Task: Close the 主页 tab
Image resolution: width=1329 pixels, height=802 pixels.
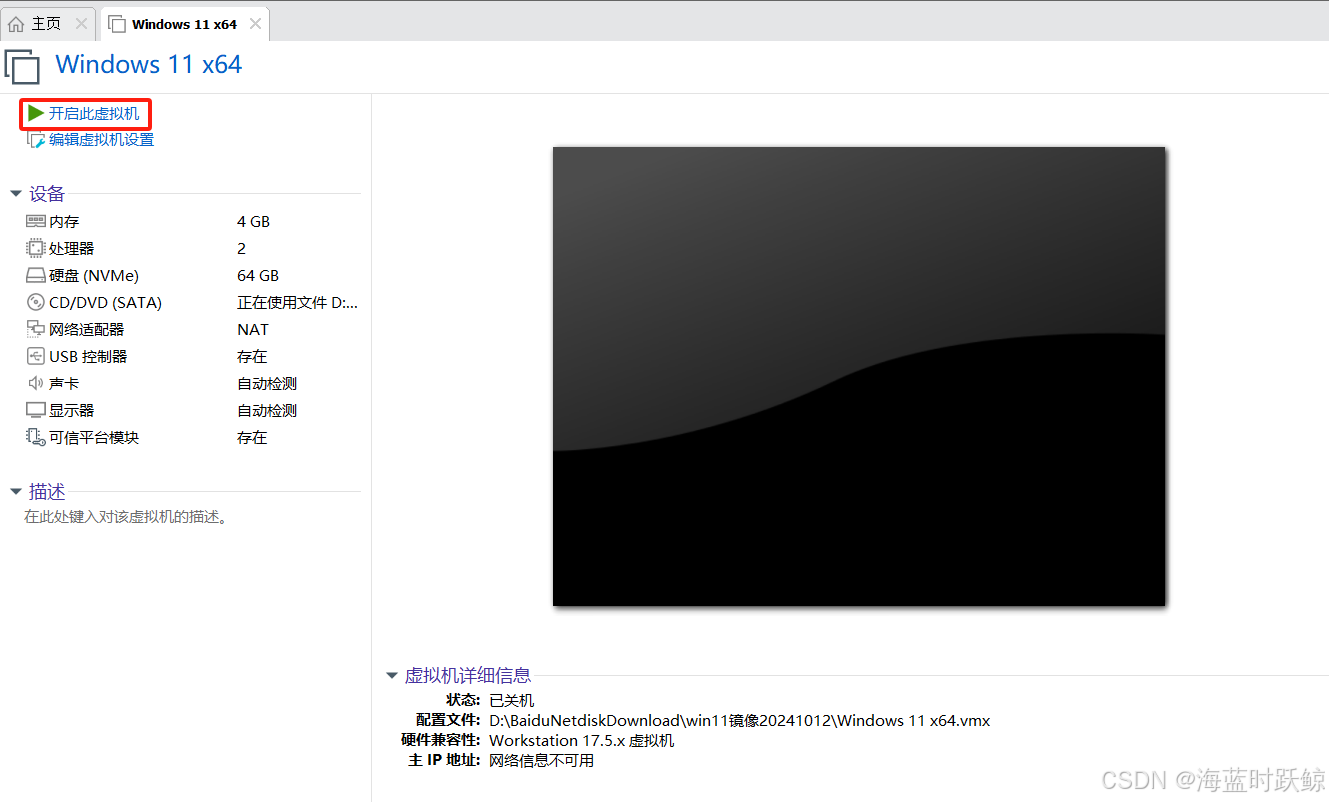Action: pyautogui.click(x=81, y=24)
